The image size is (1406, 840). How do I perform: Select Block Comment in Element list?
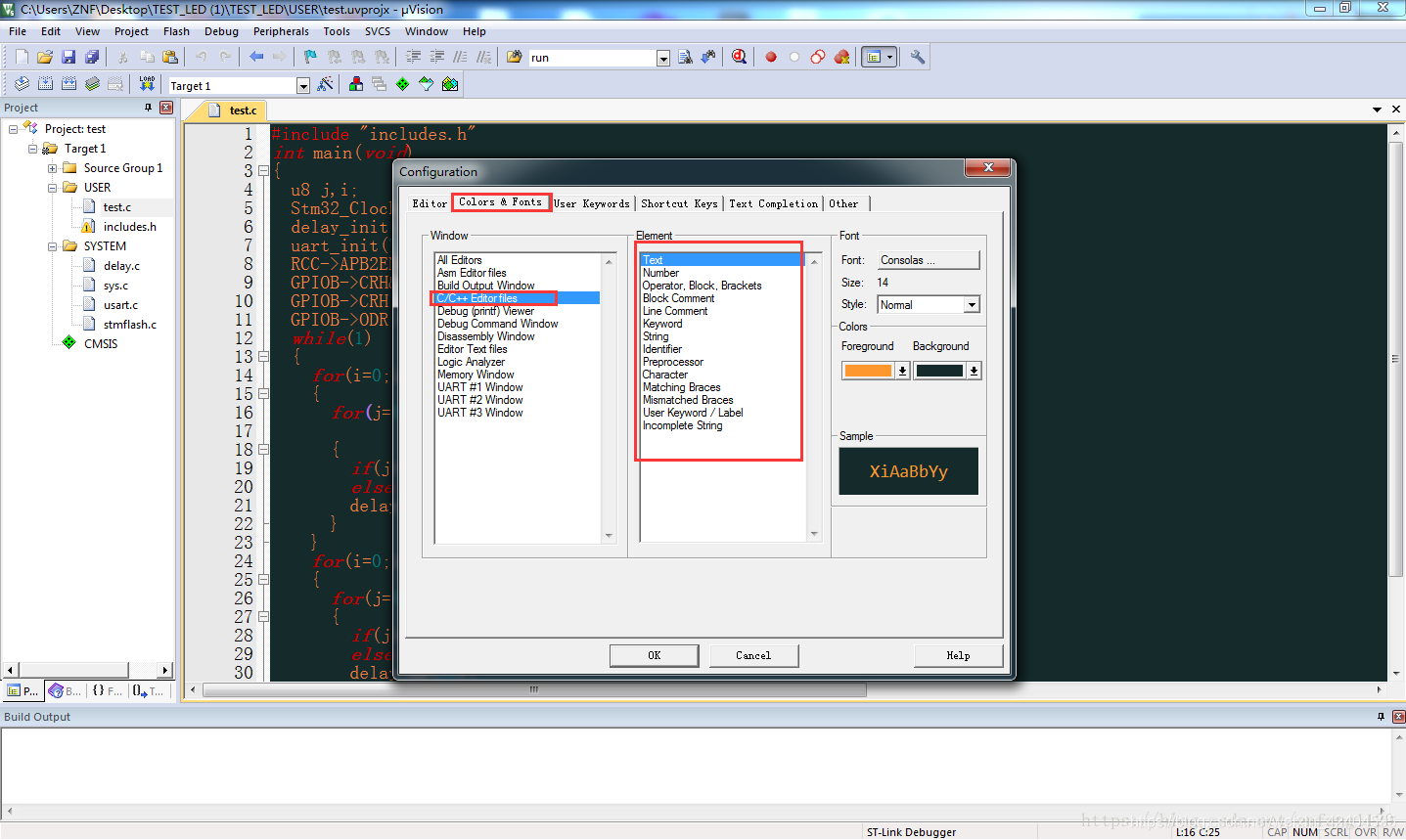coord(678,298)
